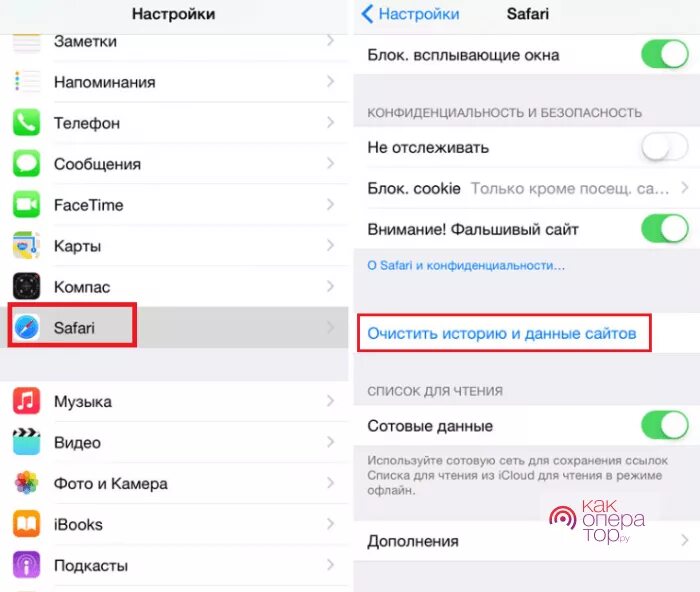Tap the orange iBooks icon
The image size is (700, 592).
[x=26, y=524]
